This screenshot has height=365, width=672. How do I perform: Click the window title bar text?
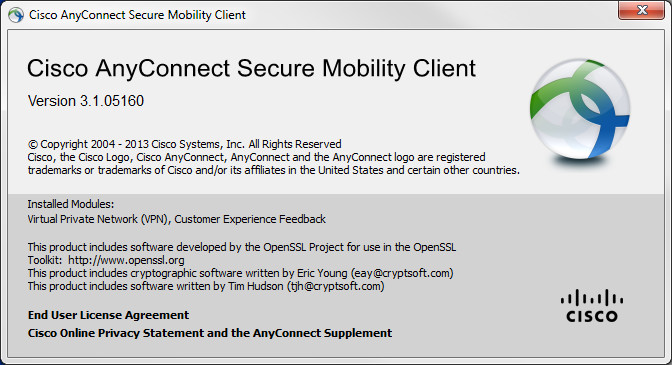click(x=137, y=15)
